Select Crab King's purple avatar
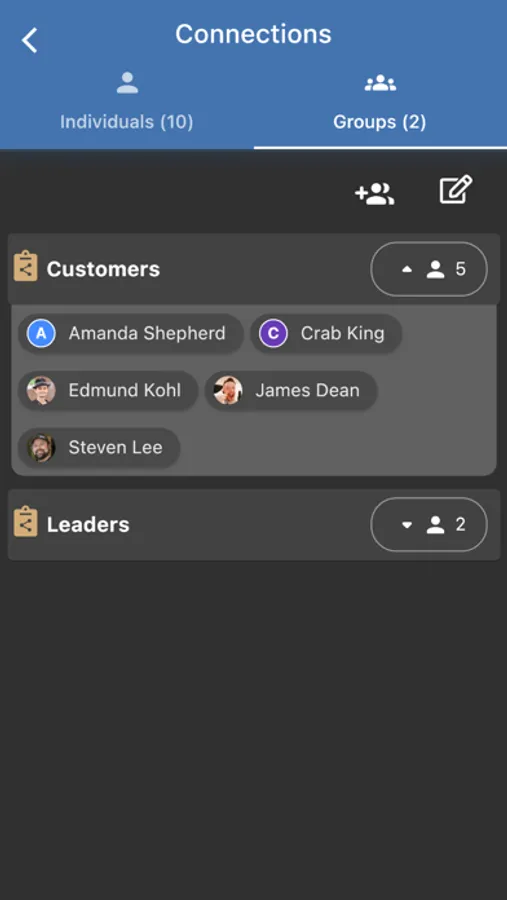The width and height of the screenshot is (507, 900). 273,333
